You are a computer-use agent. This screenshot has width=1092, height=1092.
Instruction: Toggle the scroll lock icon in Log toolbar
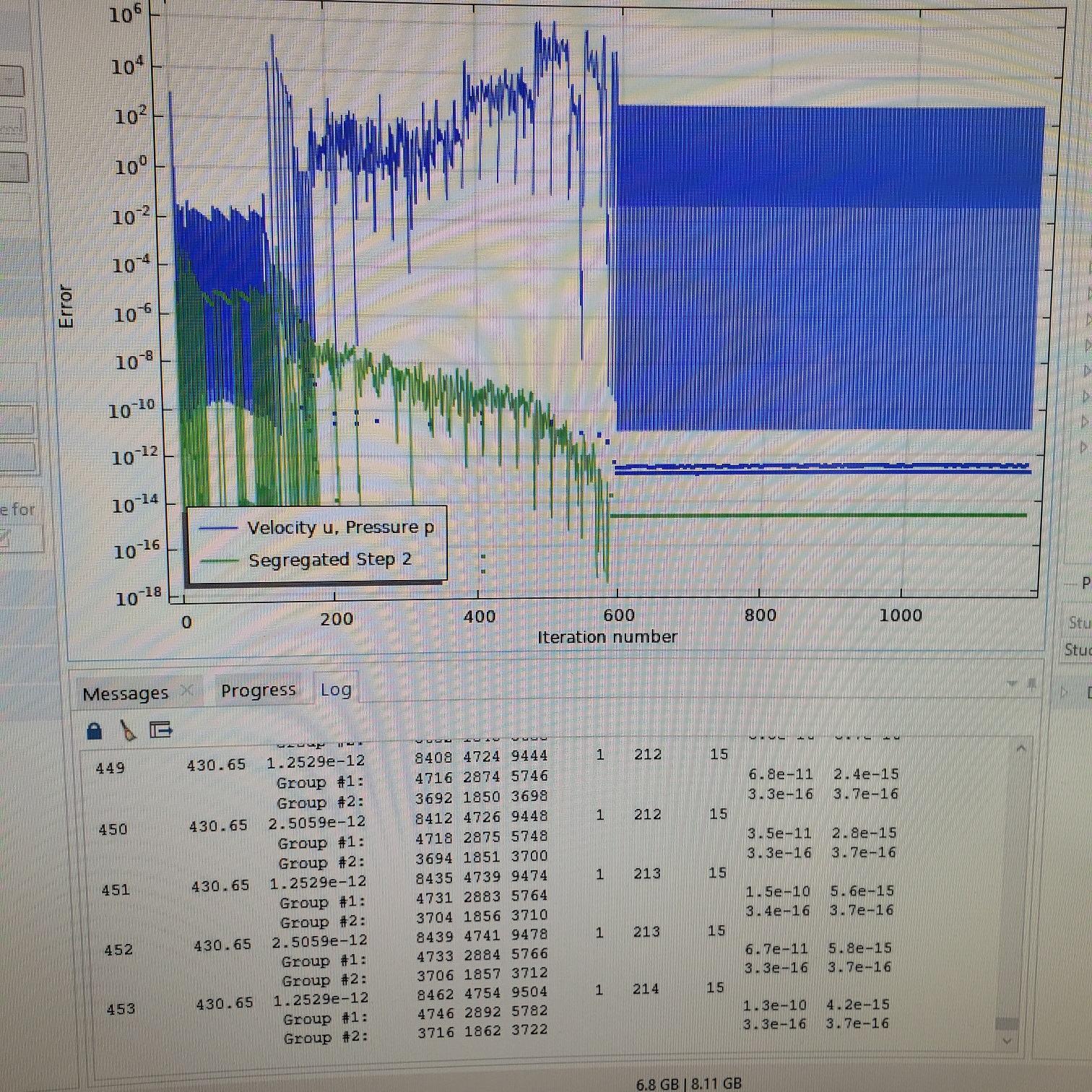[94, 731]
